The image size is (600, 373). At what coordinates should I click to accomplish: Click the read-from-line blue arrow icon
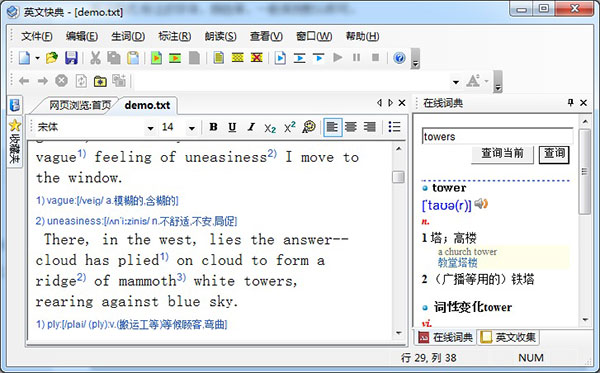pyautogui.click(x=299, y=58)
